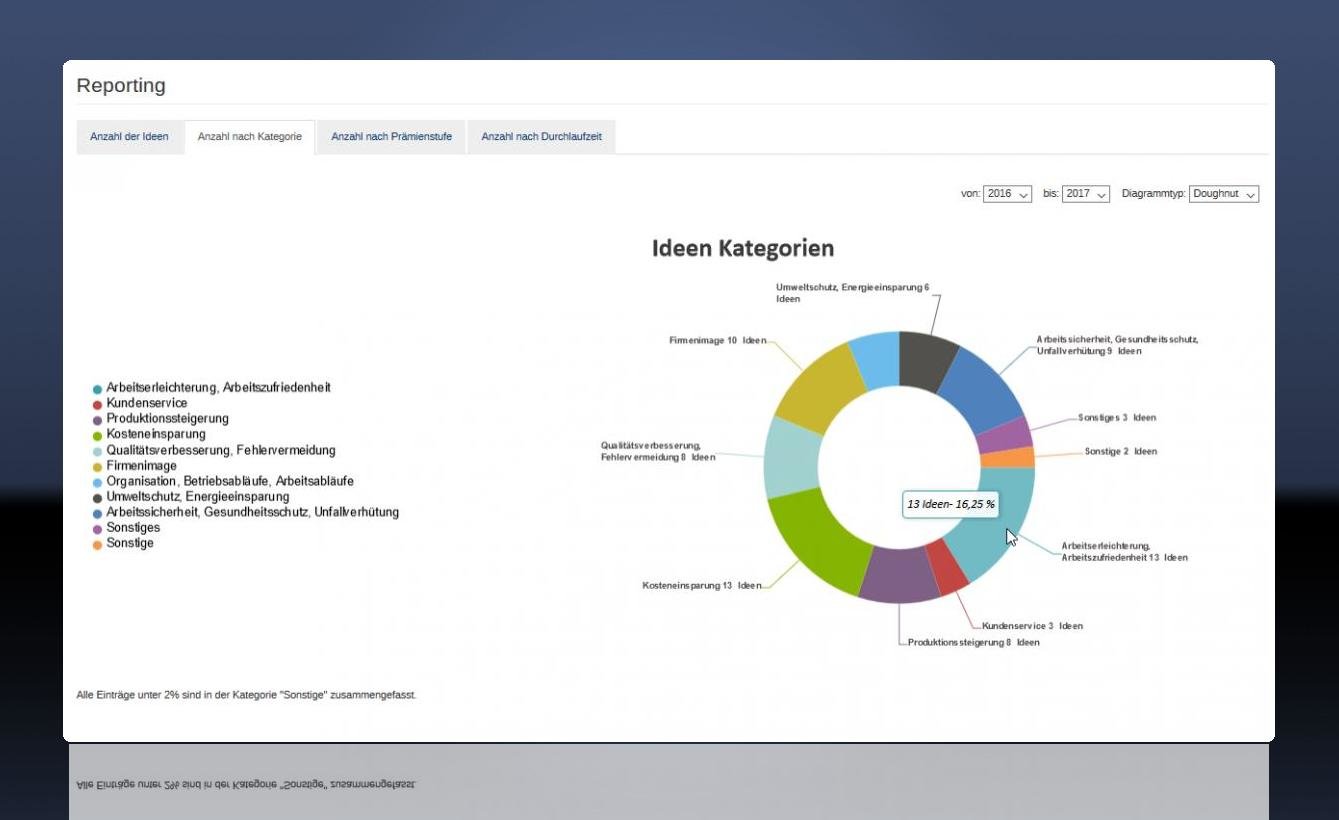
Task: Click the purple Produktionssteigerung doughnut segment
Action: click(x=899, y=576)
